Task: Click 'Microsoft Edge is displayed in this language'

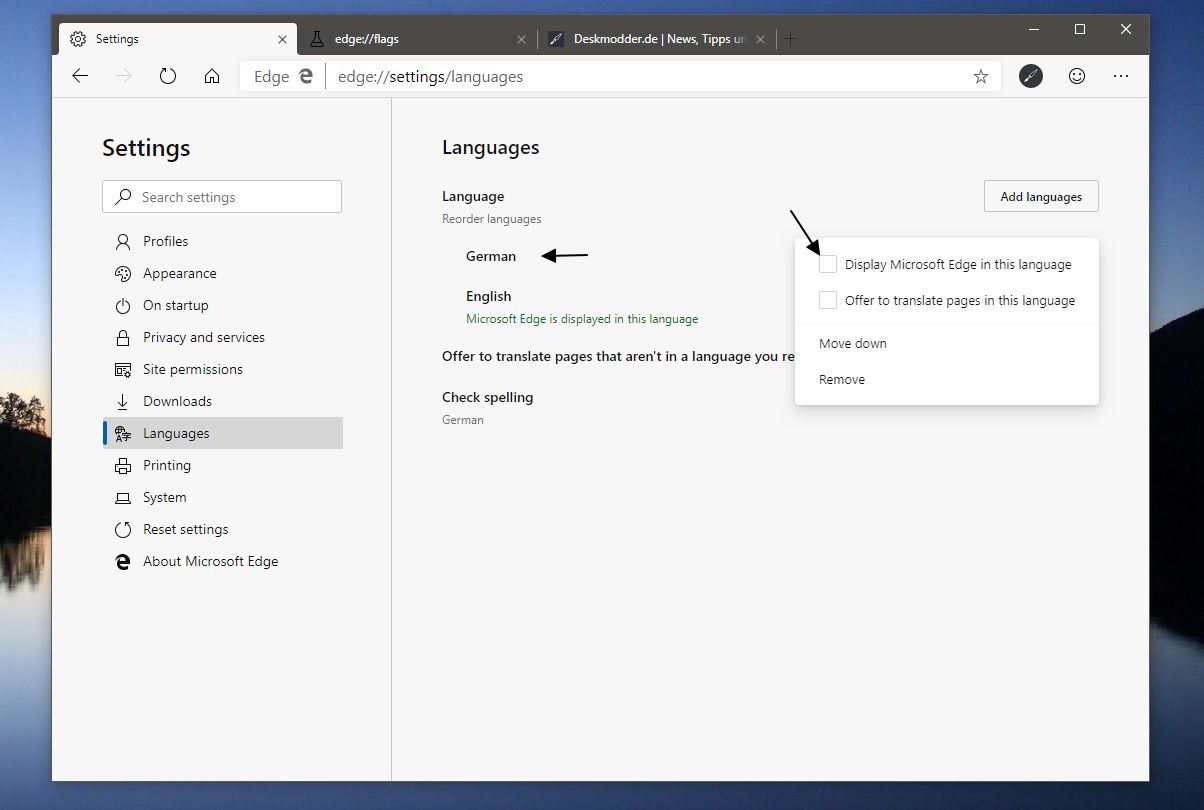Action: (x=582, y=319)
